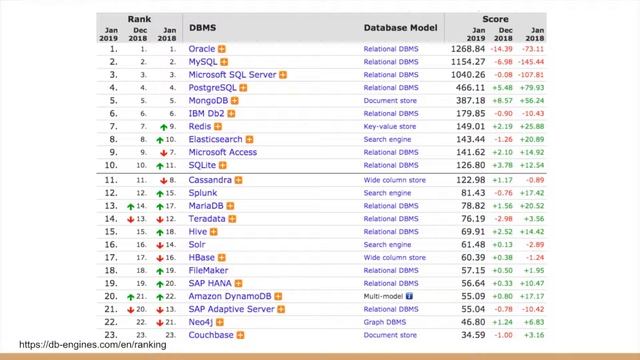Open the Oracle DBMS link
This screenshot has height=360, width=640.
point(202,49)
